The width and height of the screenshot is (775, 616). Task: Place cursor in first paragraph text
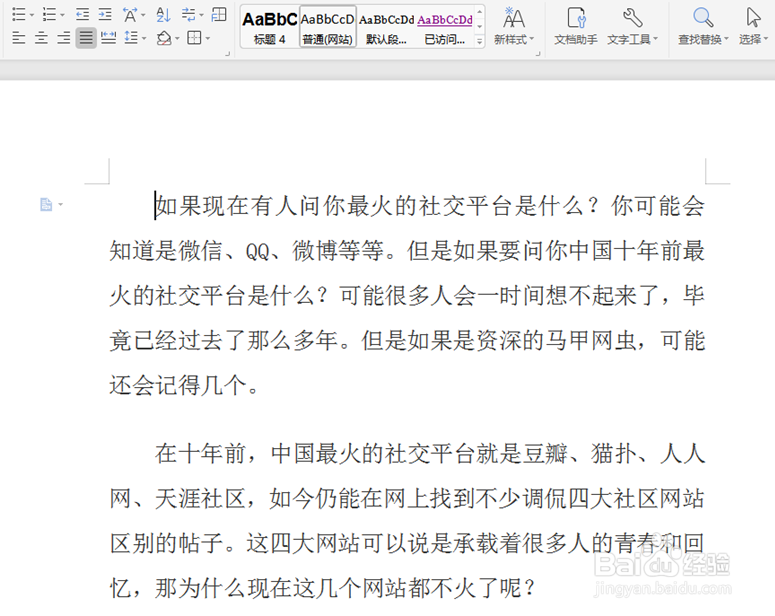[x=407, y=295]
